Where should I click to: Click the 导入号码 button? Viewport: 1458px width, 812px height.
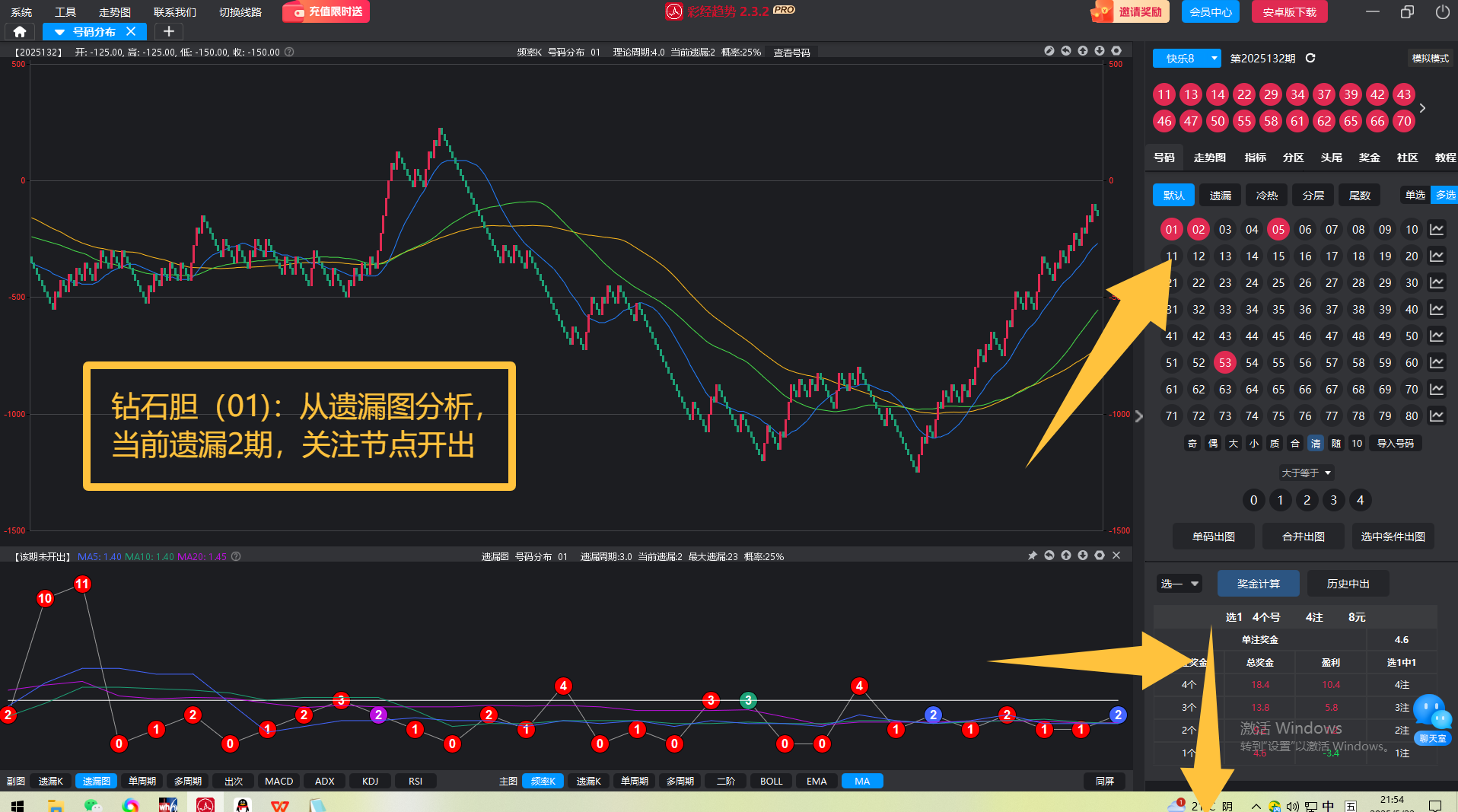coord(1396,443)
